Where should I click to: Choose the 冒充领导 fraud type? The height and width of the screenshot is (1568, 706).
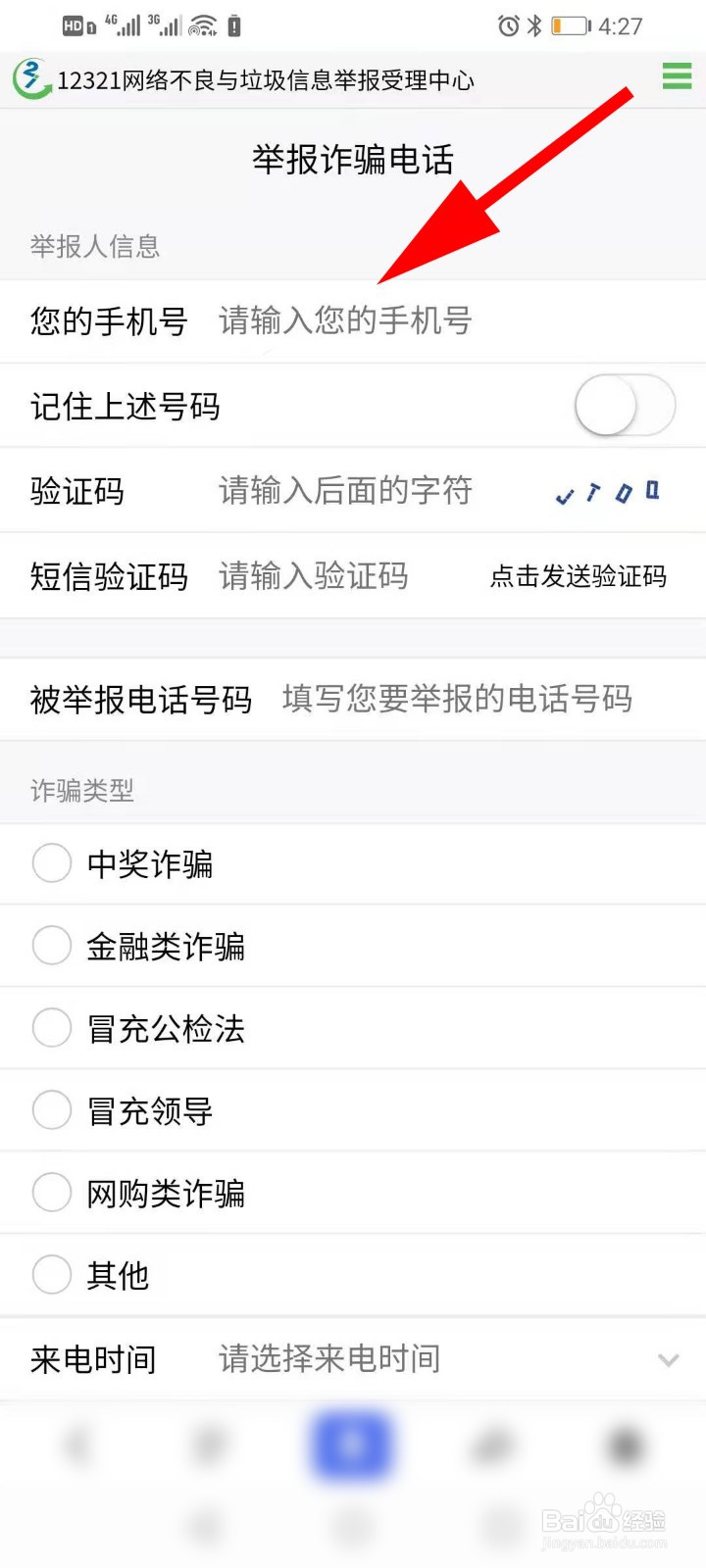[x=52, y=1110]
